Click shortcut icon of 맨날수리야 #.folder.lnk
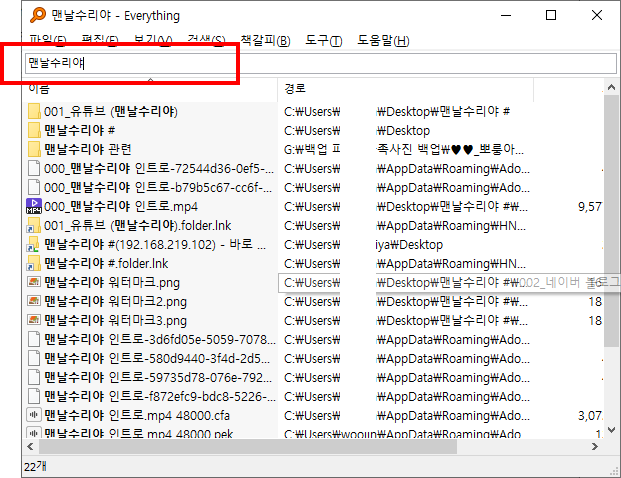Viewport: 621px width, 478px height. click(34, 263)
